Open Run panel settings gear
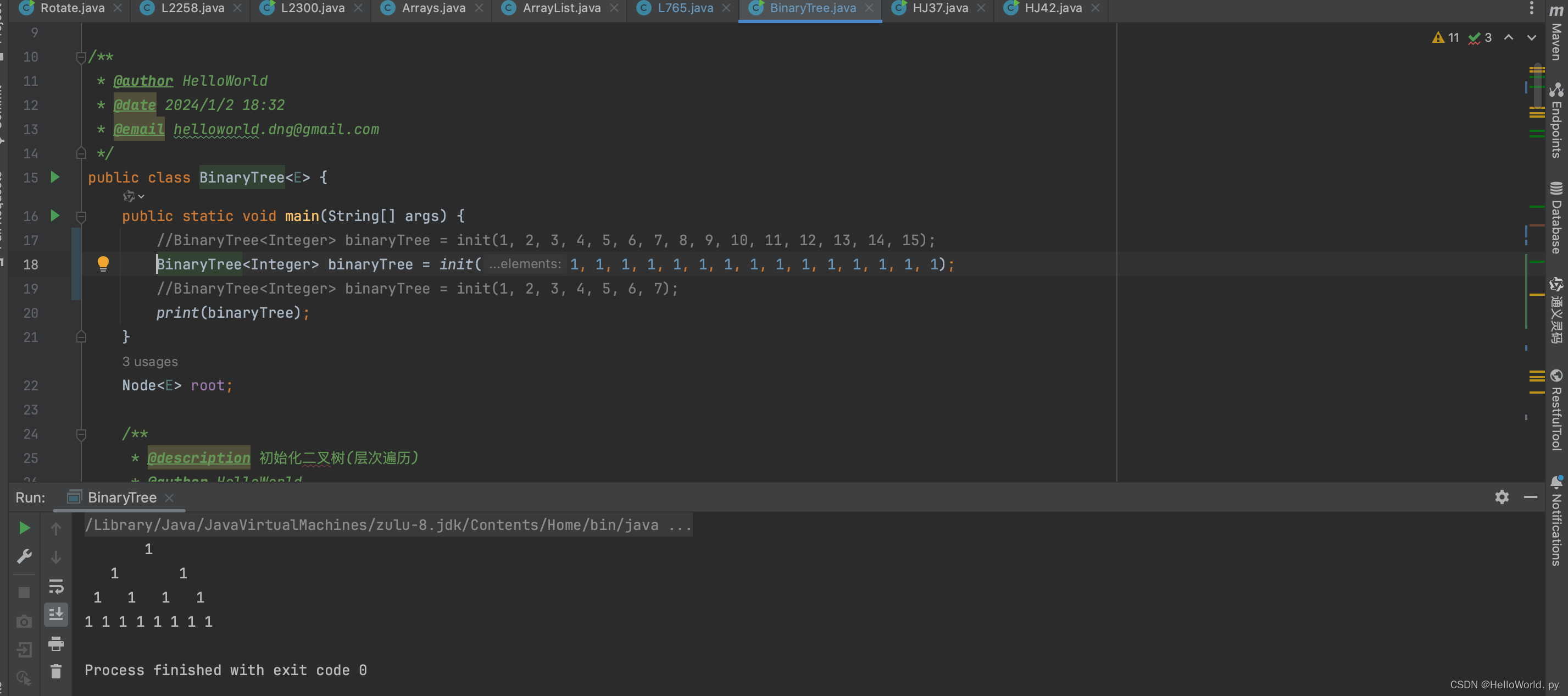 point(1502,497)
